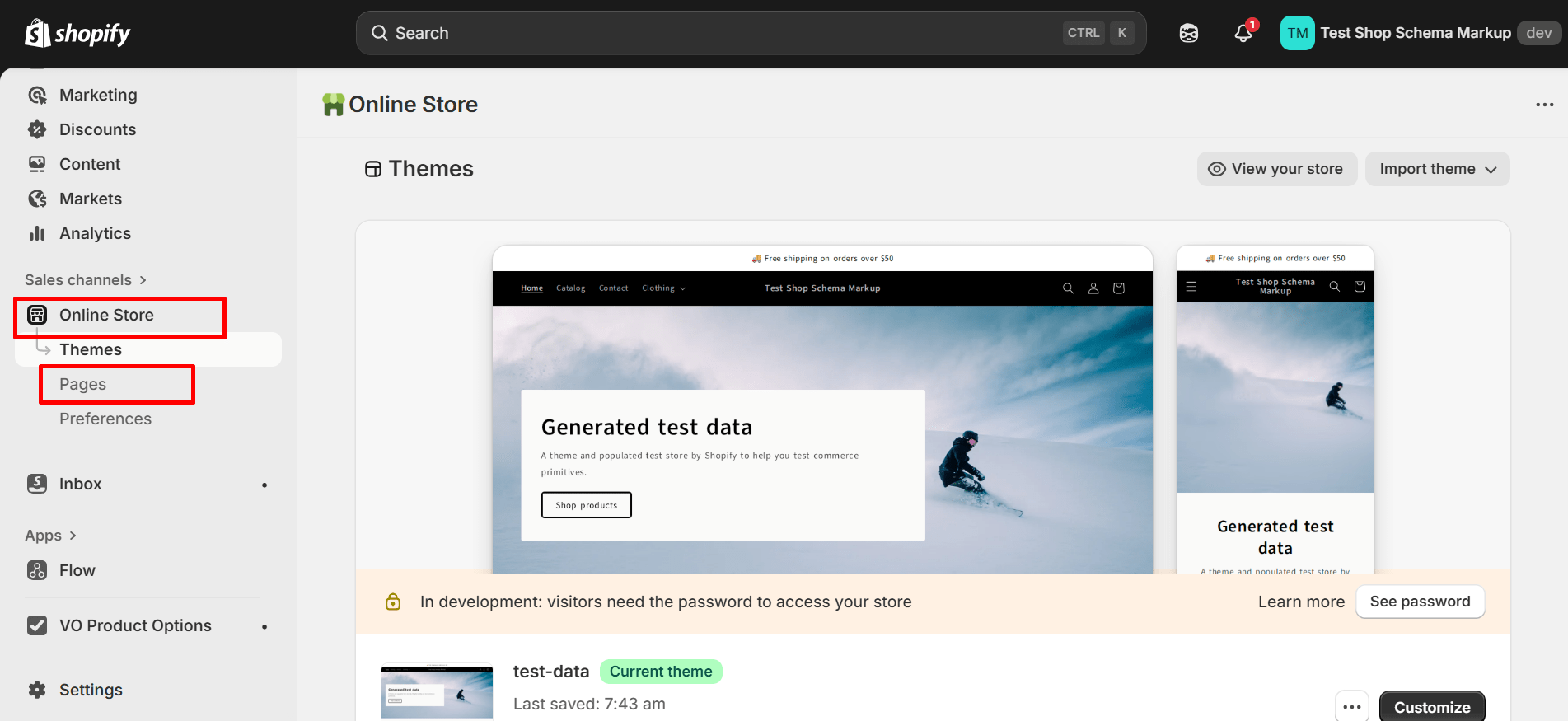Select Pages under Online Store
This screenshot has height=721, width=1568.
click(x=82, y=384)
